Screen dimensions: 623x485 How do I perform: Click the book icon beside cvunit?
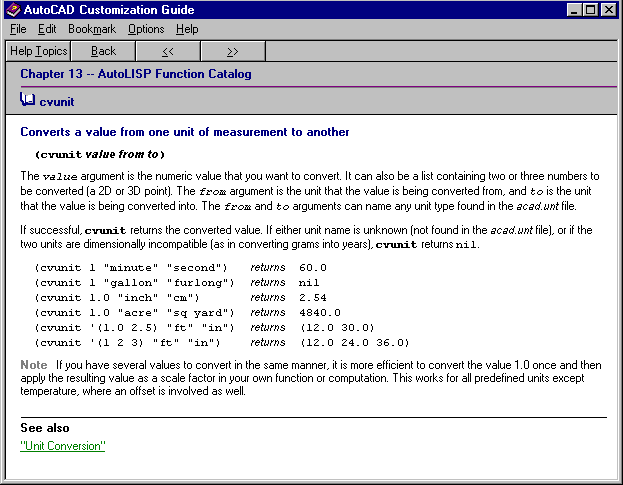tap(27, 101)
